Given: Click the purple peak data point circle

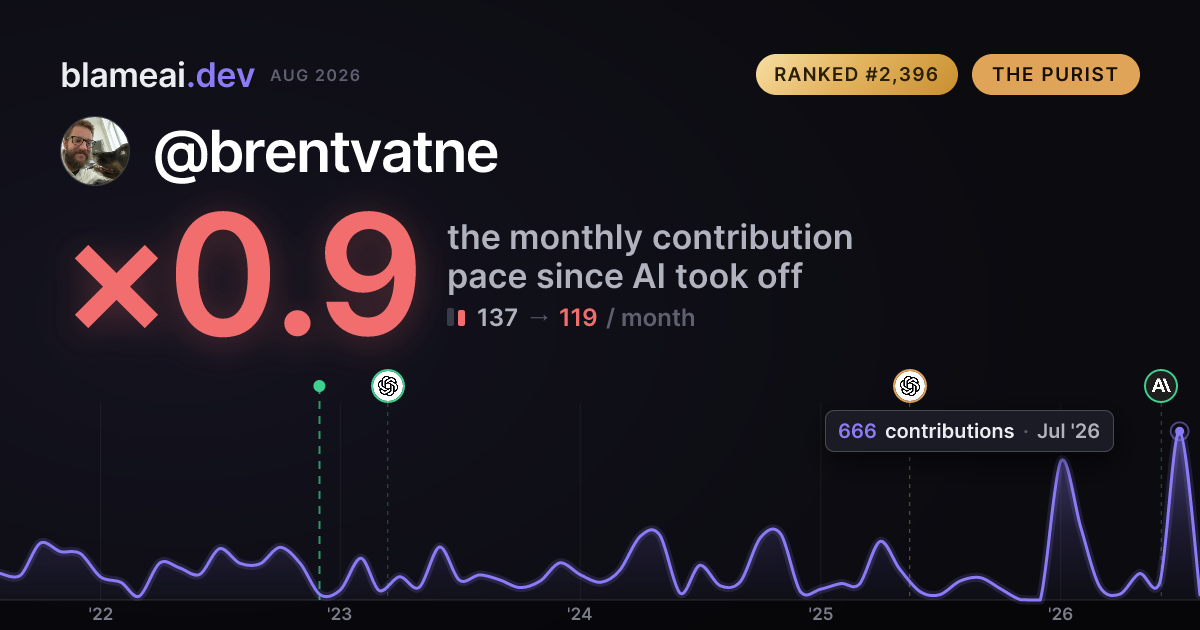Looking at the screenshot, I should (x=1180, y=432).
